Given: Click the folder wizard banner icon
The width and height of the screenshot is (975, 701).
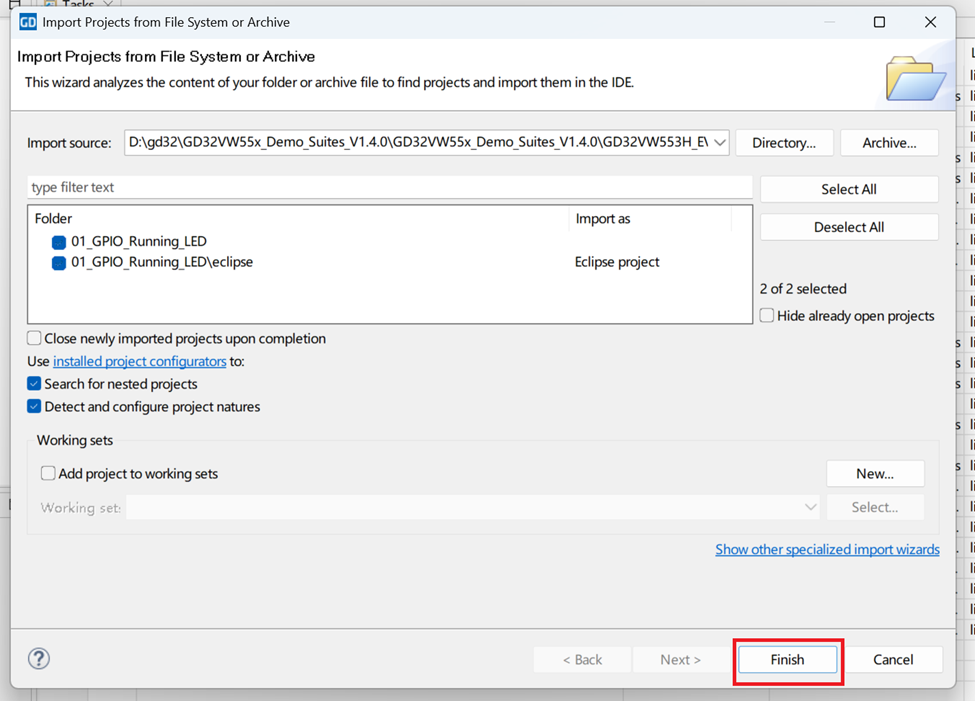Looking at the screenshot, I should tap(914, 78).
